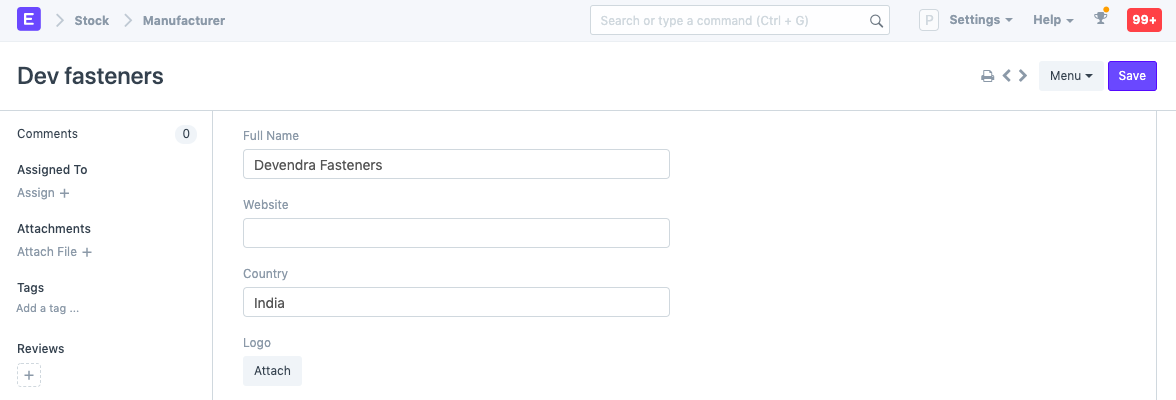Screen dimensions: 1176x400
Task: Expand the Menu dropdown button
Action: [1071, 76]
